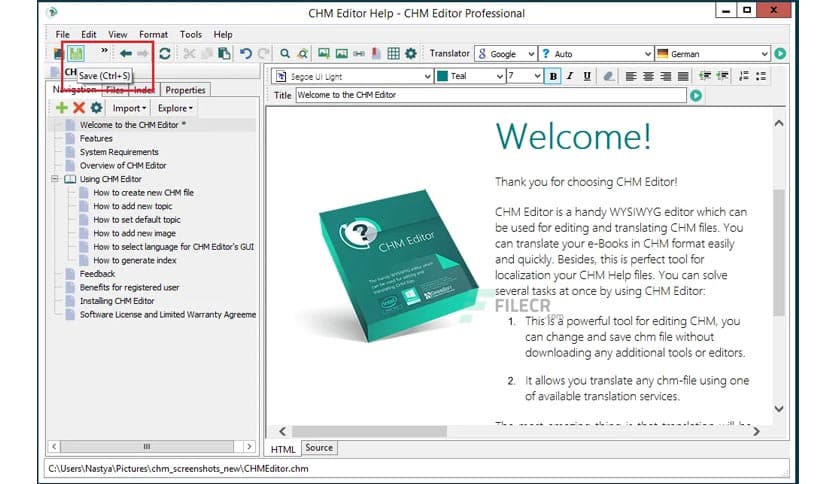Open the font size 7 dropdown

[524, 76]
